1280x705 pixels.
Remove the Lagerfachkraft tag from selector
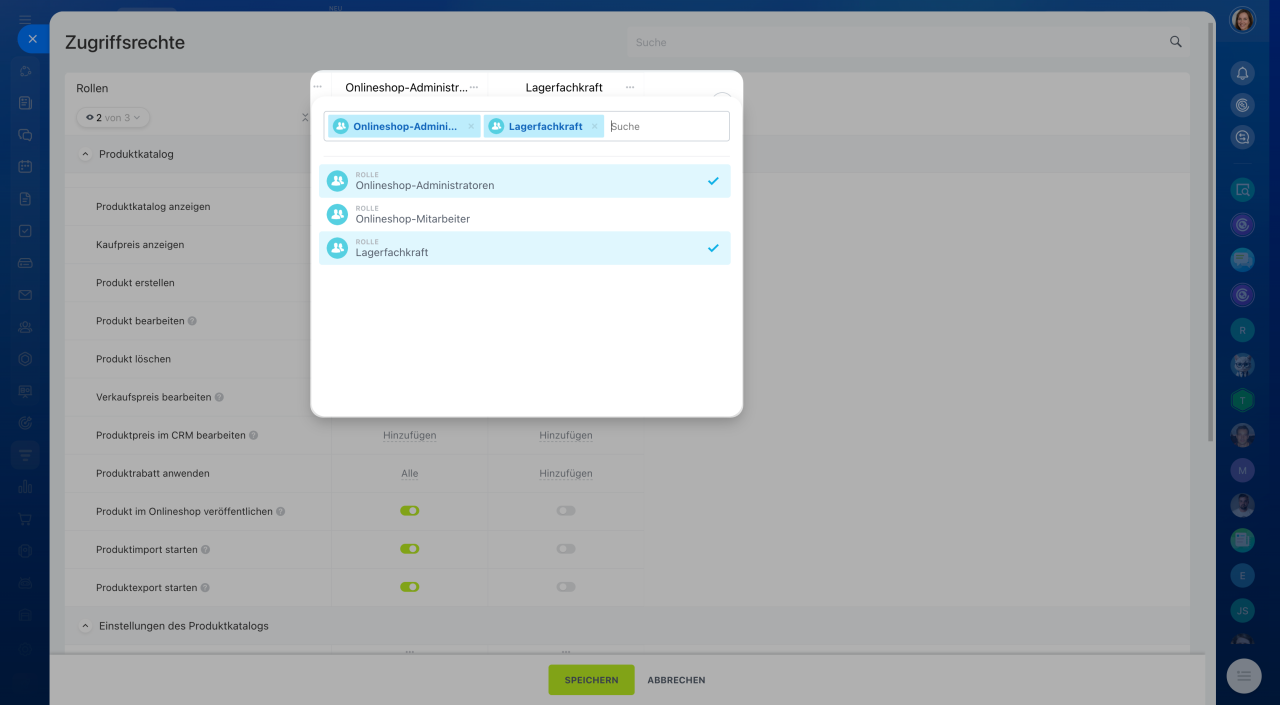[594, 126]
